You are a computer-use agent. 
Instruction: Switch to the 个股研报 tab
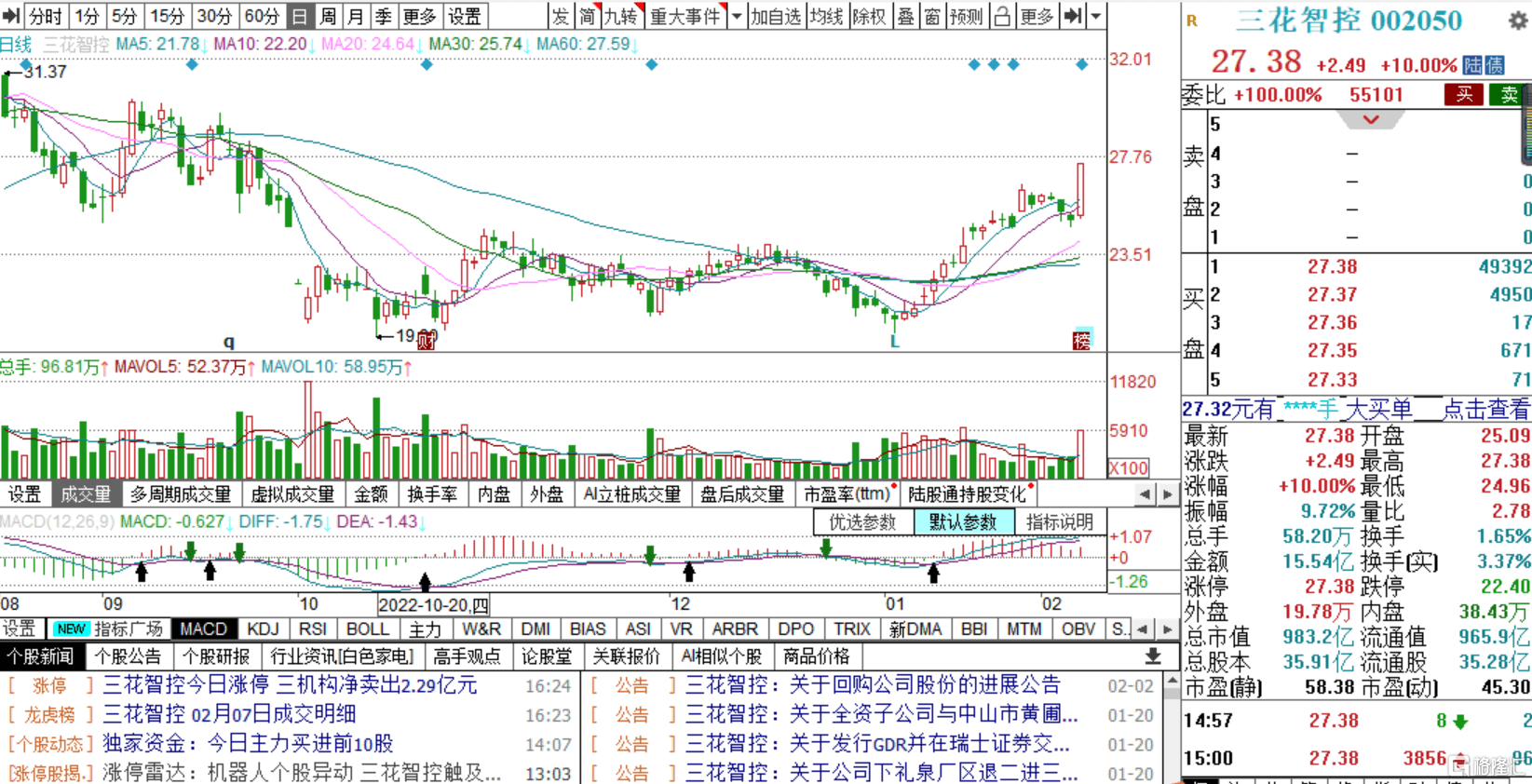(x=216, y=656)
